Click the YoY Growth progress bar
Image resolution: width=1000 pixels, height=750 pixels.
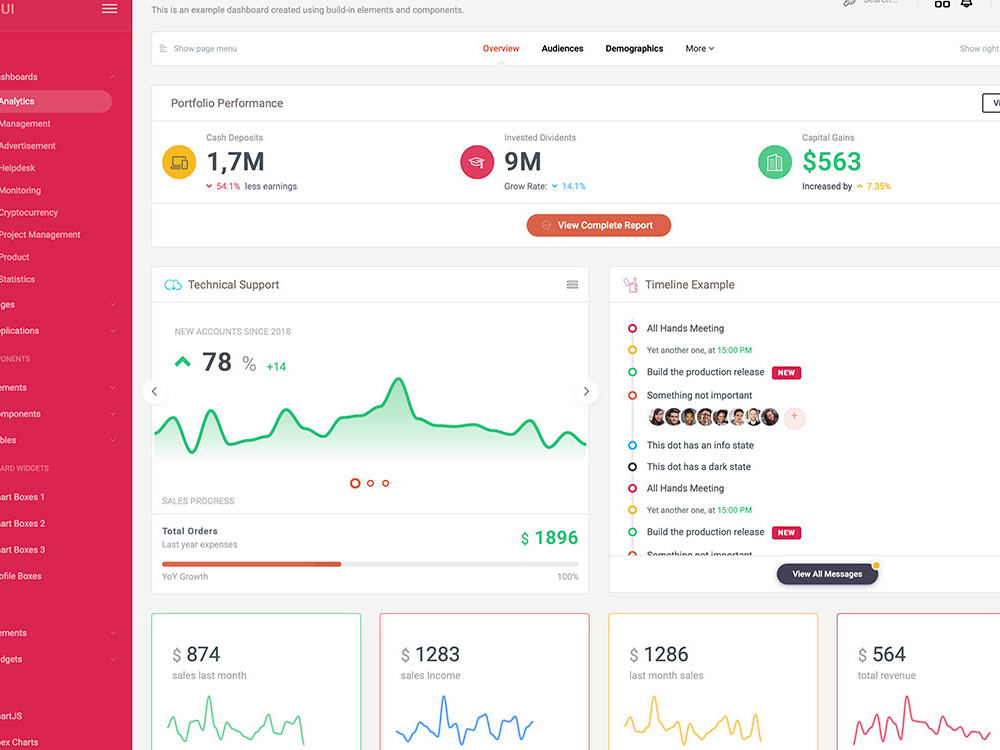(x=370, y=564)
